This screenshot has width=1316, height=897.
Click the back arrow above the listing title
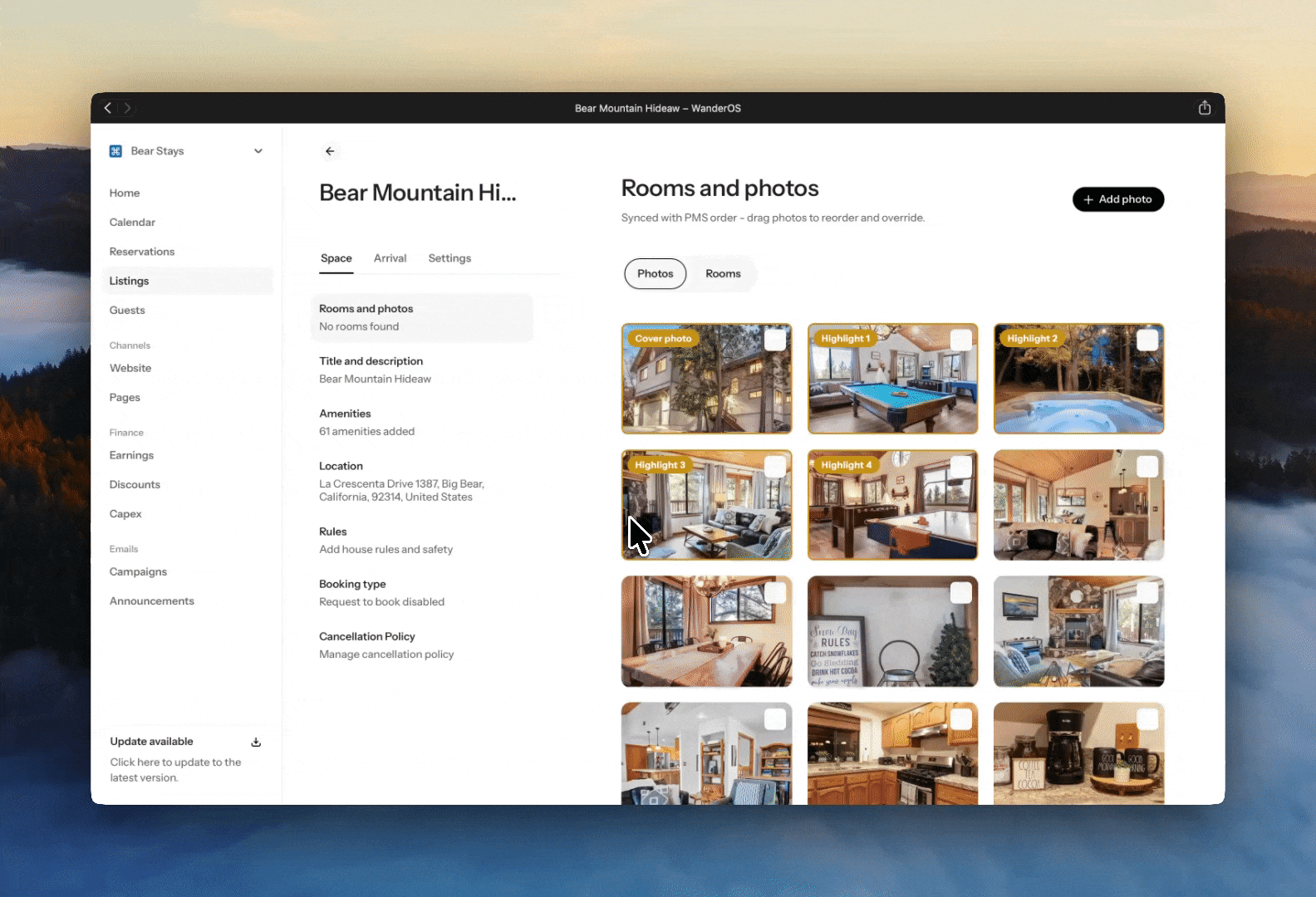coord(330,151)
